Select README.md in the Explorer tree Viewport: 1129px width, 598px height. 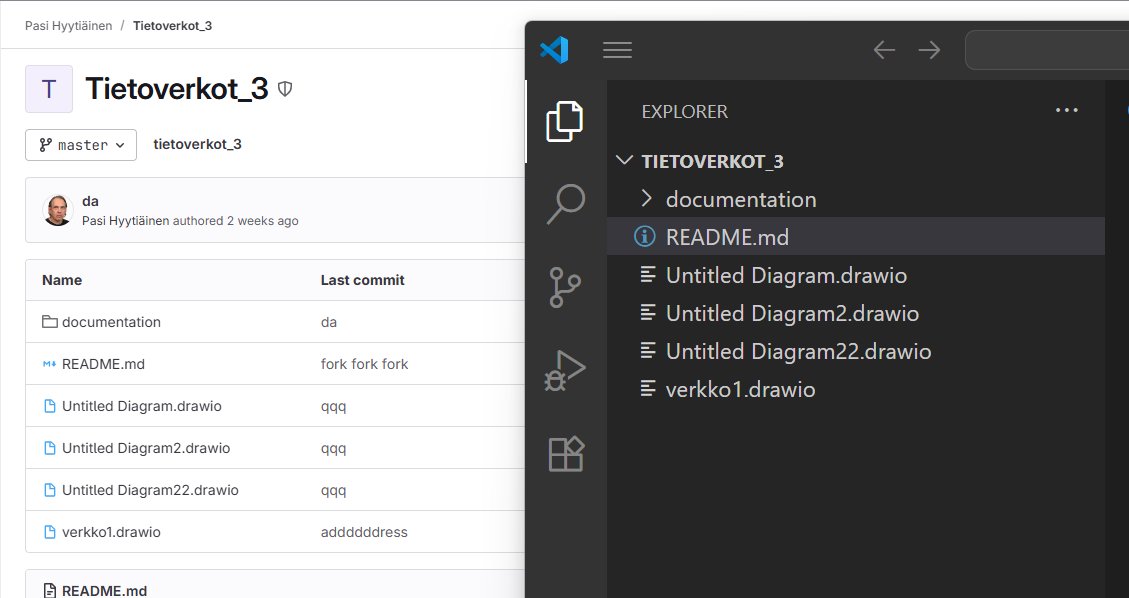pos(727,237)
